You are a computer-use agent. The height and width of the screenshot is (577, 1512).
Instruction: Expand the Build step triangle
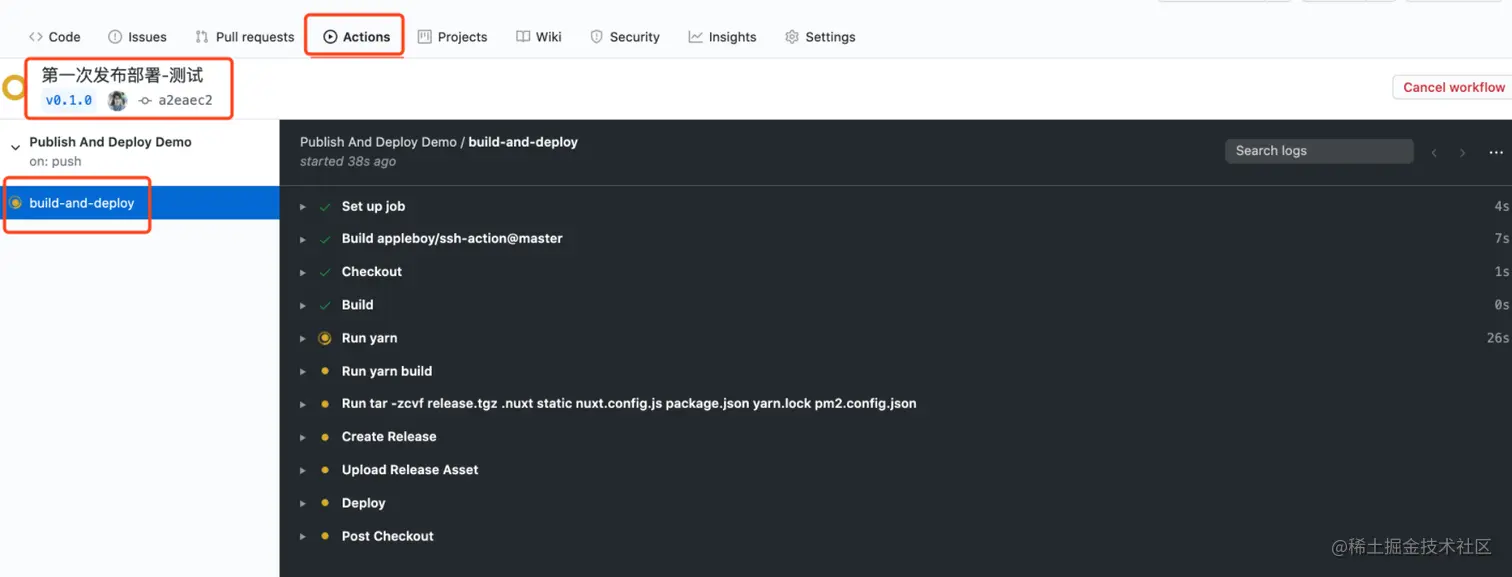pos(303,305)
